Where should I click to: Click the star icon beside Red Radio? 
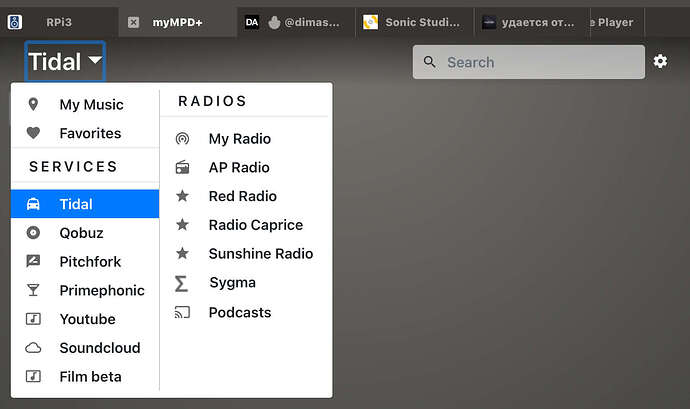(182, 196)
